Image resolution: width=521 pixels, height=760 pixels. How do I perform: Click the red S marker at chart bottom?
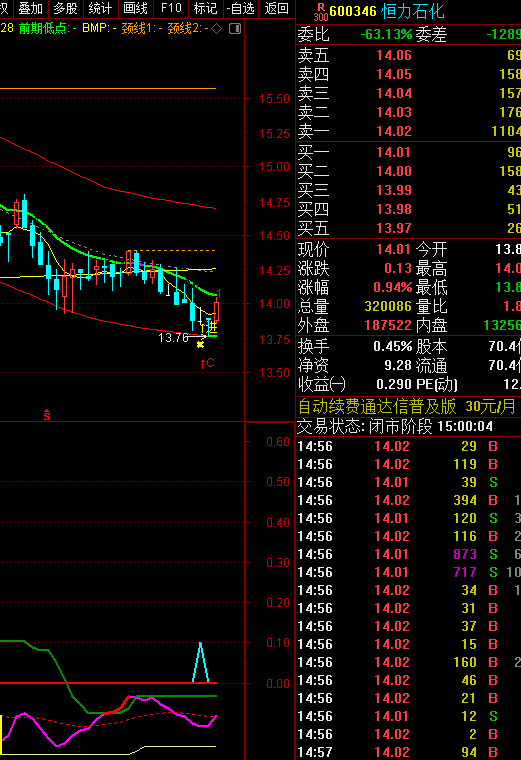pos(47,415)
